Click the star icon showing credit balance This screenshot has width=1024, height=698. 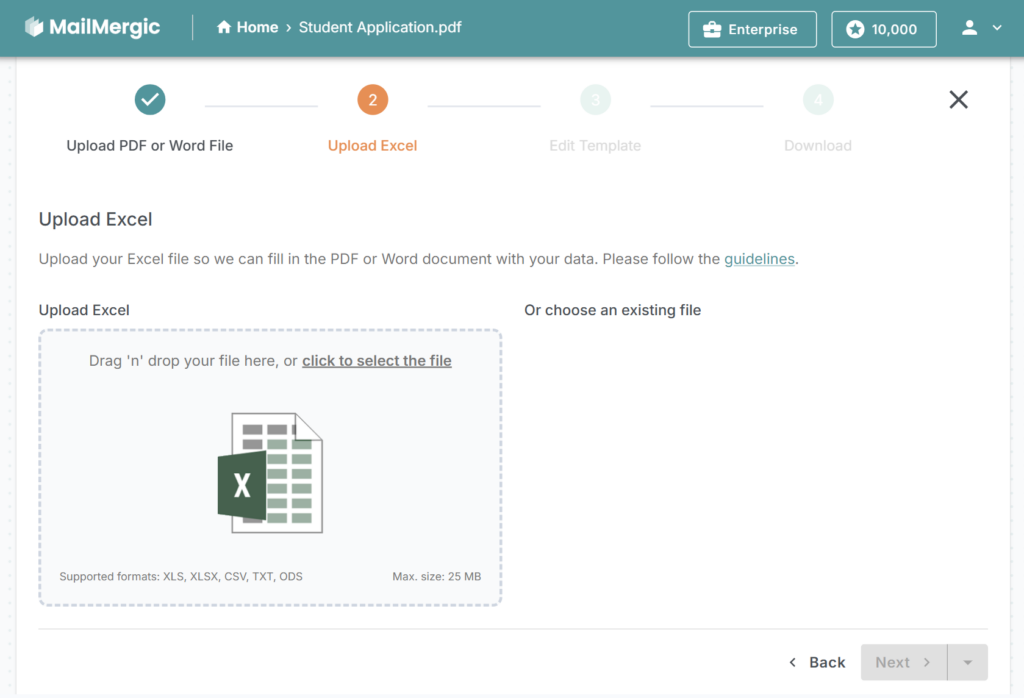pos(857,29)
